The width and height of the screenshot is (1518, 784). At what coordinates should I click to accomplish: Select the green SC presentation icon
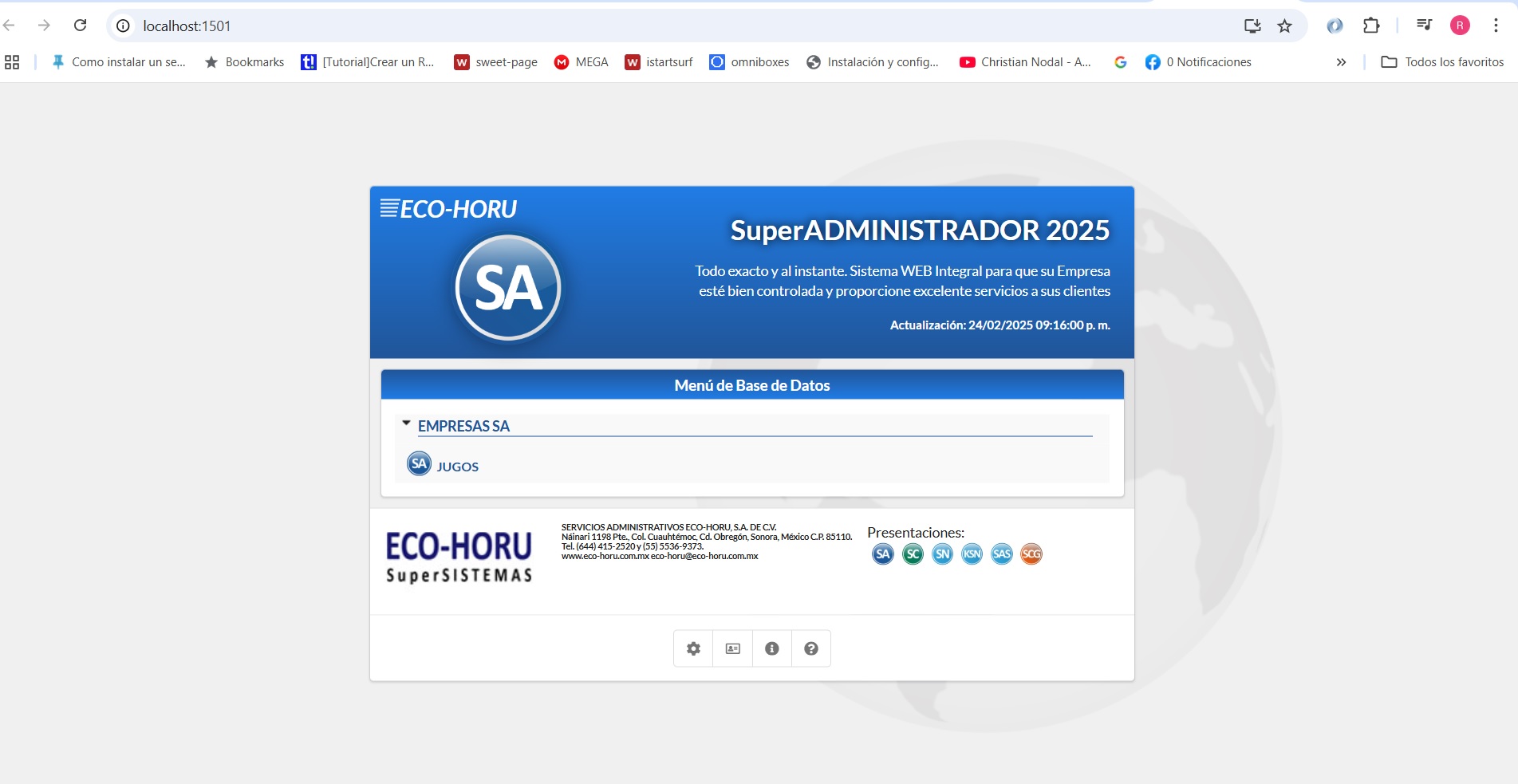point(912,554)
